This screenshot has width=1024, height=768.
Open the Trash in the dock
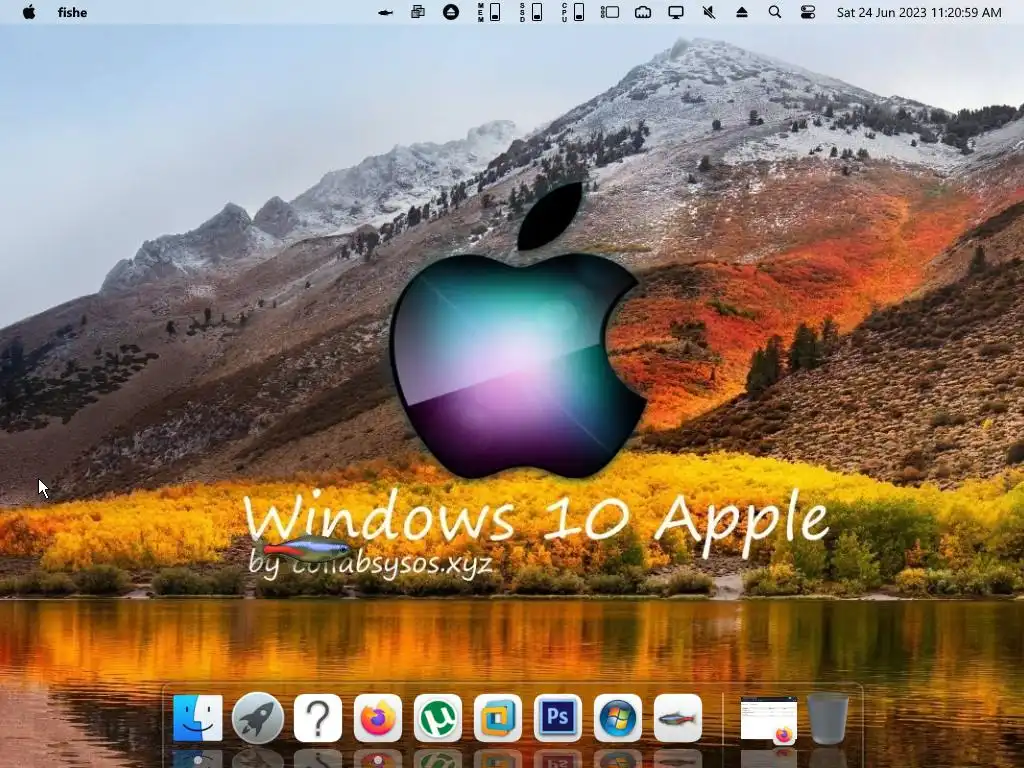[x=828, y=719]
